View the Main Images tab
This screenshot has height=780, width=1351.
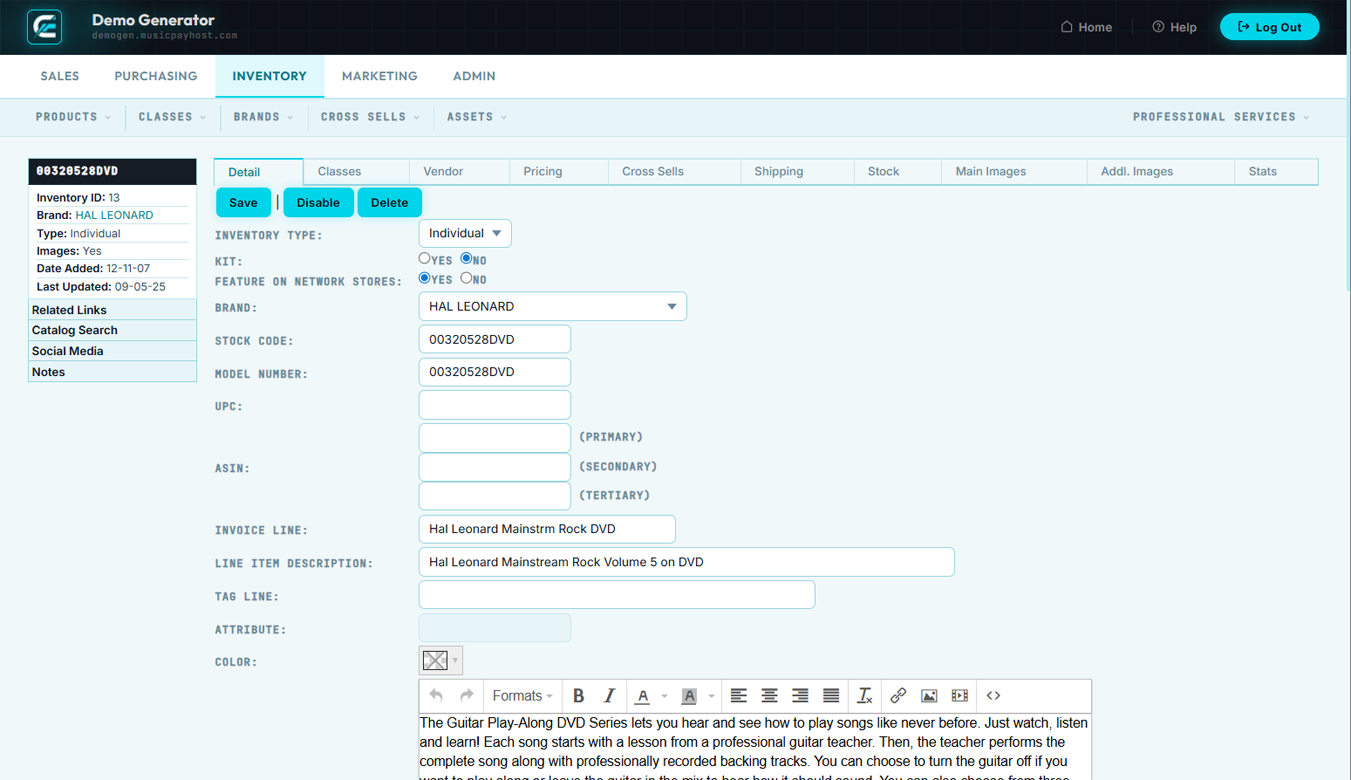[x=1014, y=172]
